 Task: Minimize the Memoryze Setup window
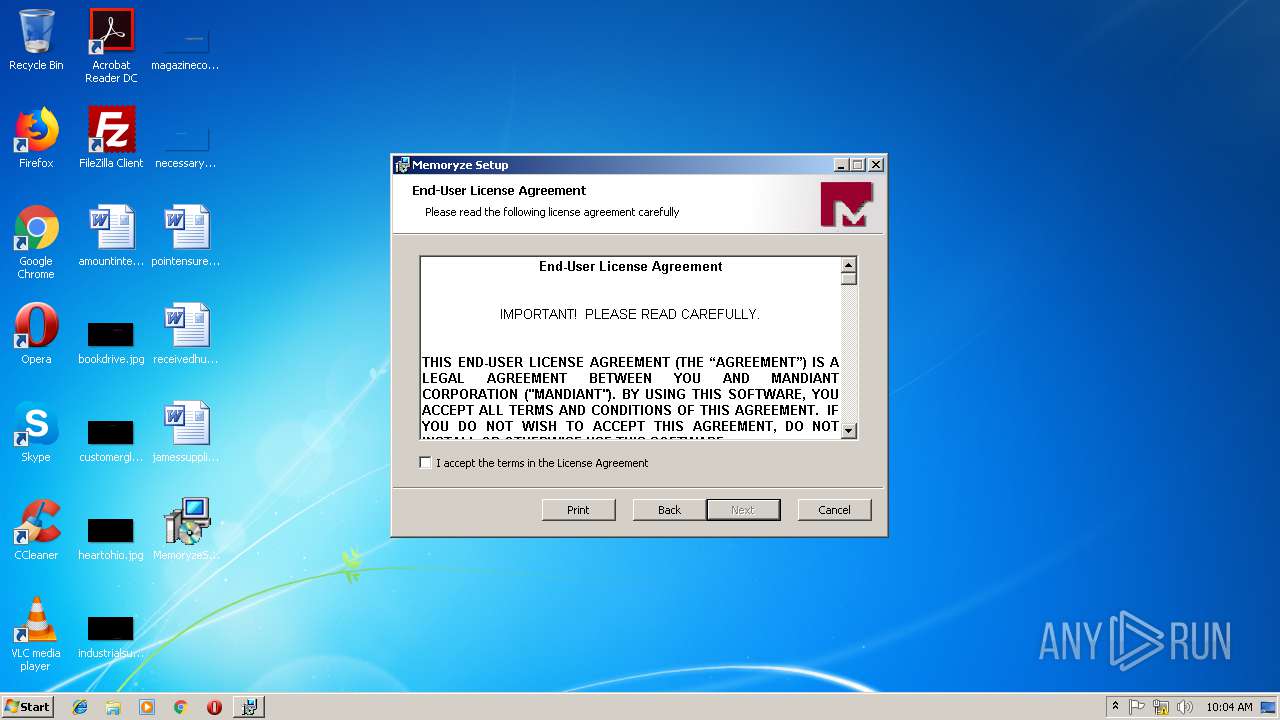841,165
